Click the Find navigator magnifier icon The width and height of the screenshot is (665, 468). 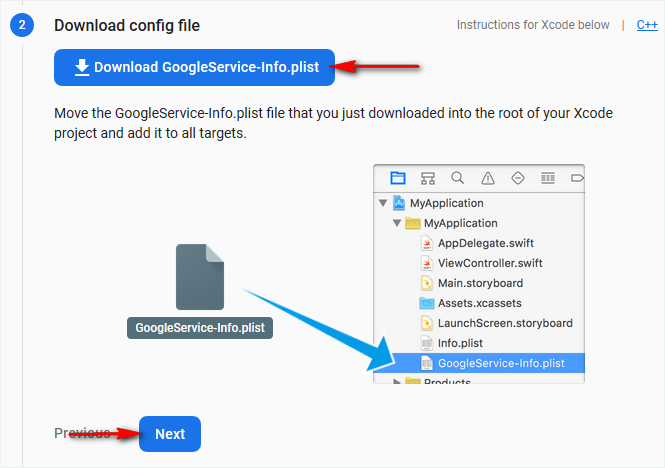click(457, 178)
